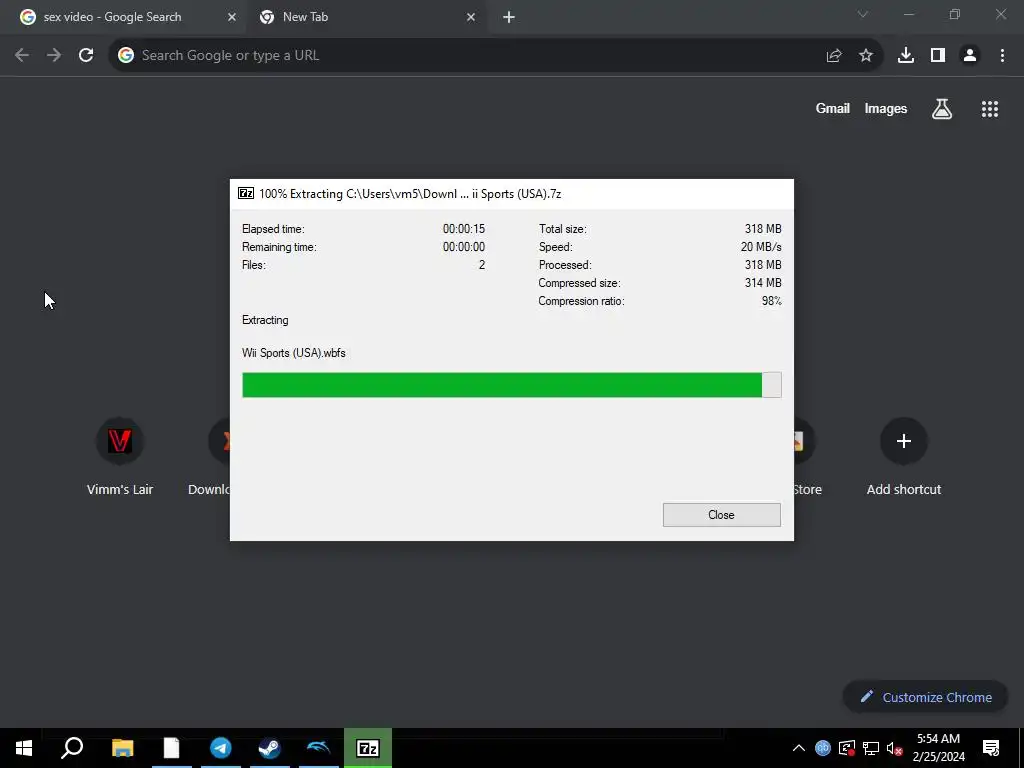The width and height of the screenshot is (1024, 768).
Task: Click the extraction progress bar
Action: point(511,385)
